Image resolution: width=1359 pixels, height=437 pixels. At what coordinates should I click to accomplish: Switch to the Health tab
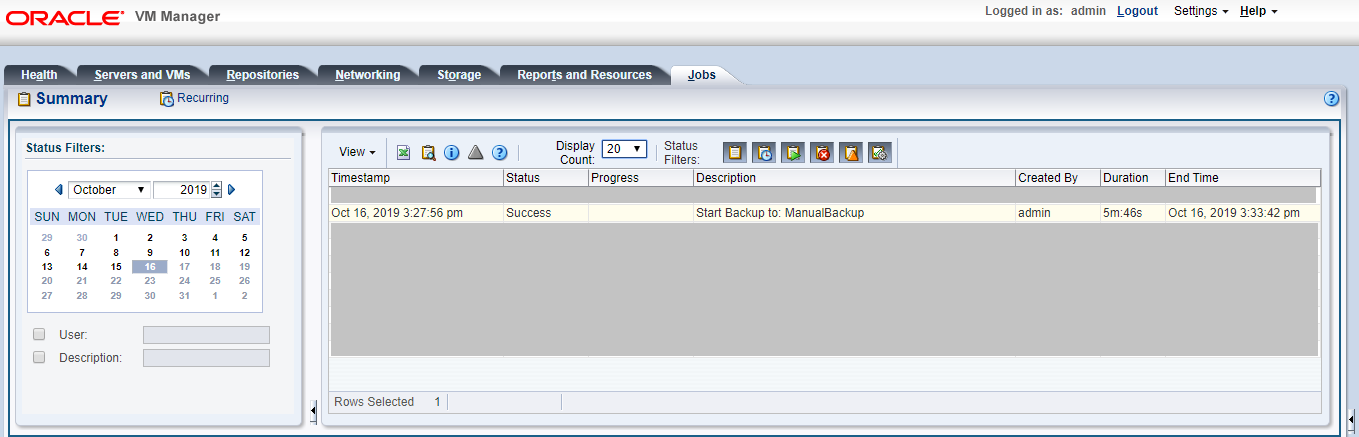point(40,75)
